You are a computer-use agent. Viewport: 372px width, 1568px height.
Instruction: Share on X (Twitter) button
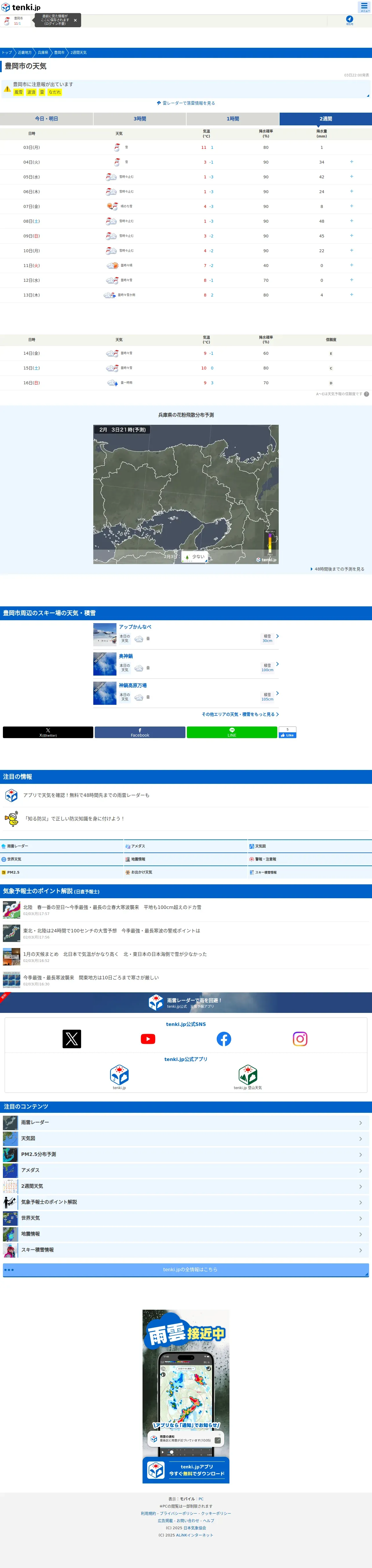[48, 732]
